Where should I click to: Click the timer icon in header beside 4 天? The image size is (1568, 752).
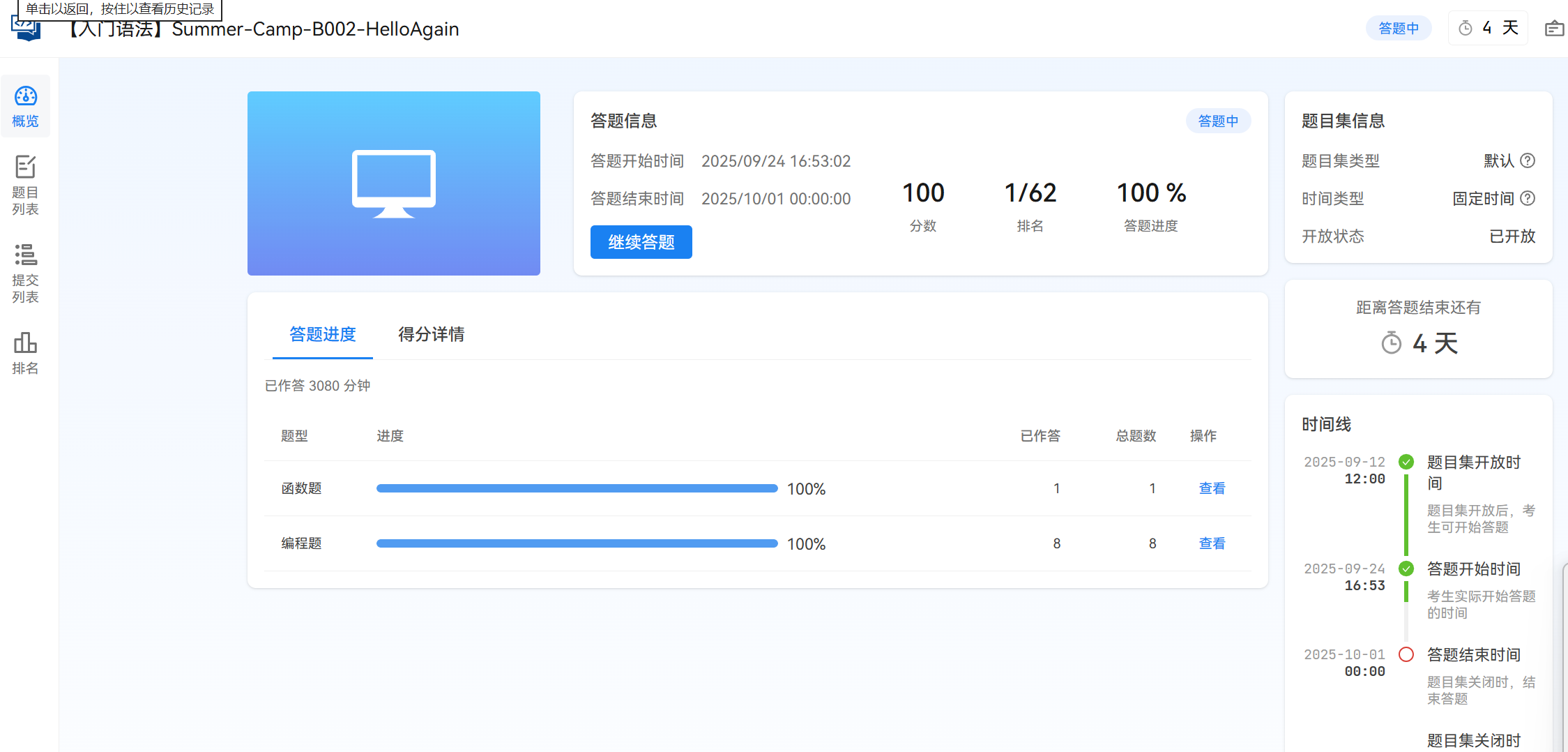point(1466,29)
